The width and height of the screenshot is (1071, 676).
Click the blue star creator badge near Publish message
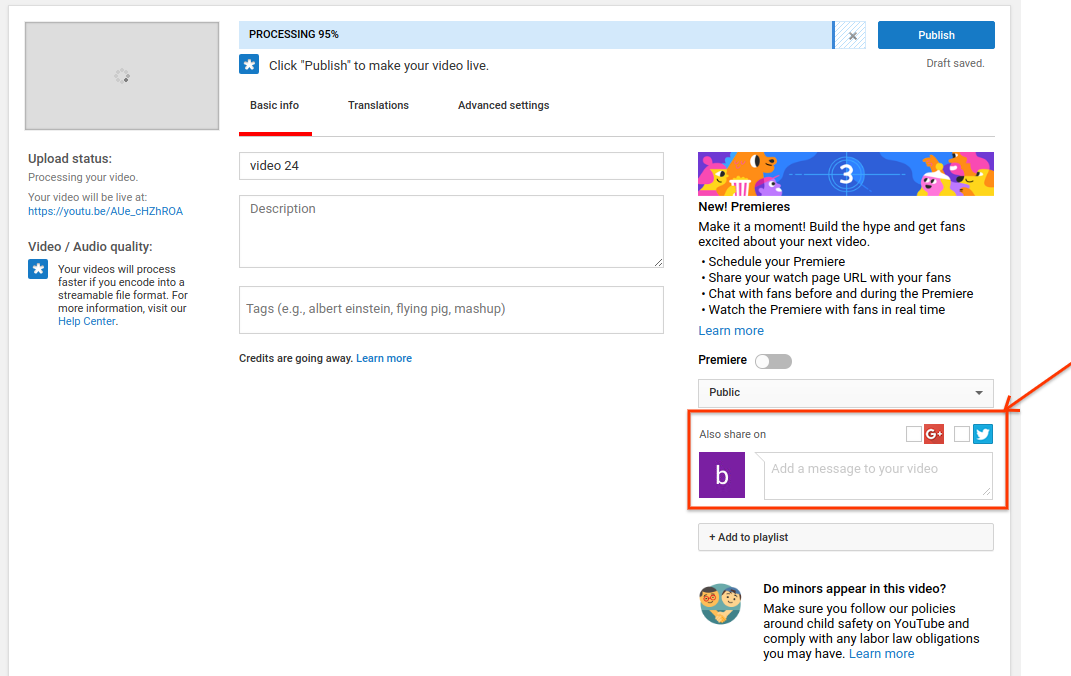(249, 64)
